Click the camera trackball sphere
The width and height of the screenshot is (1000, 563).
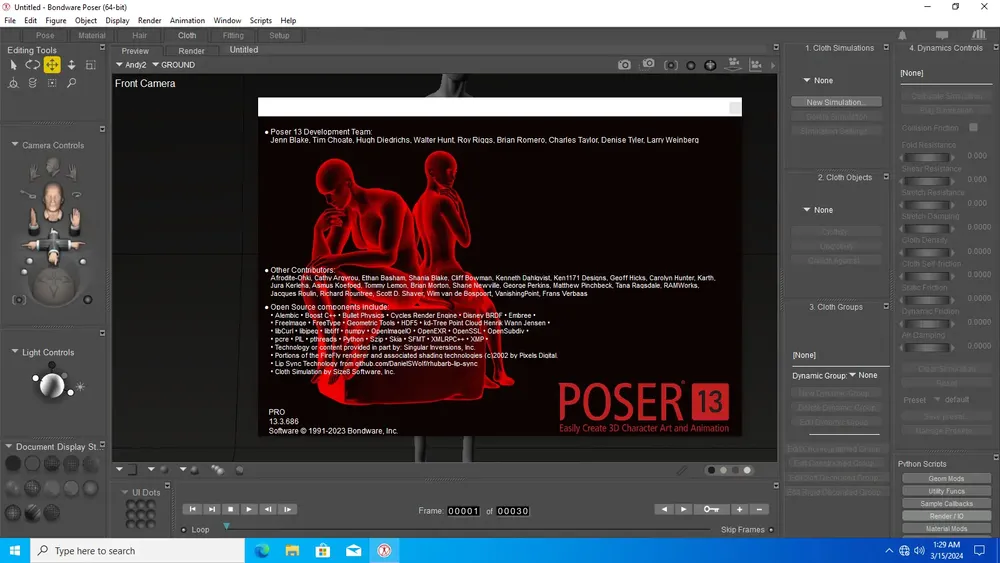pos(54,285)
